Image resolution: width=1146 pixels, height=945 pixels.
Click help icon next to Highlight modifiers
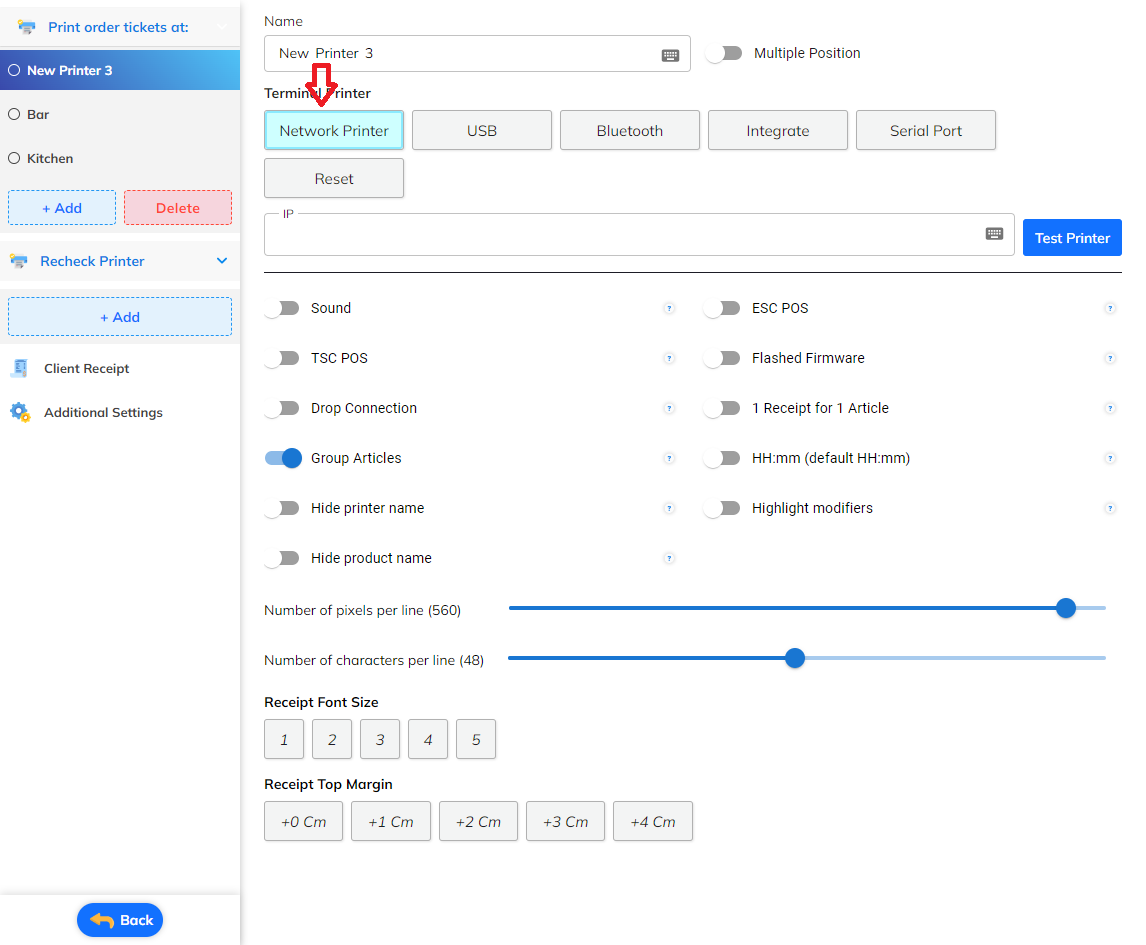pos(1109,509)
